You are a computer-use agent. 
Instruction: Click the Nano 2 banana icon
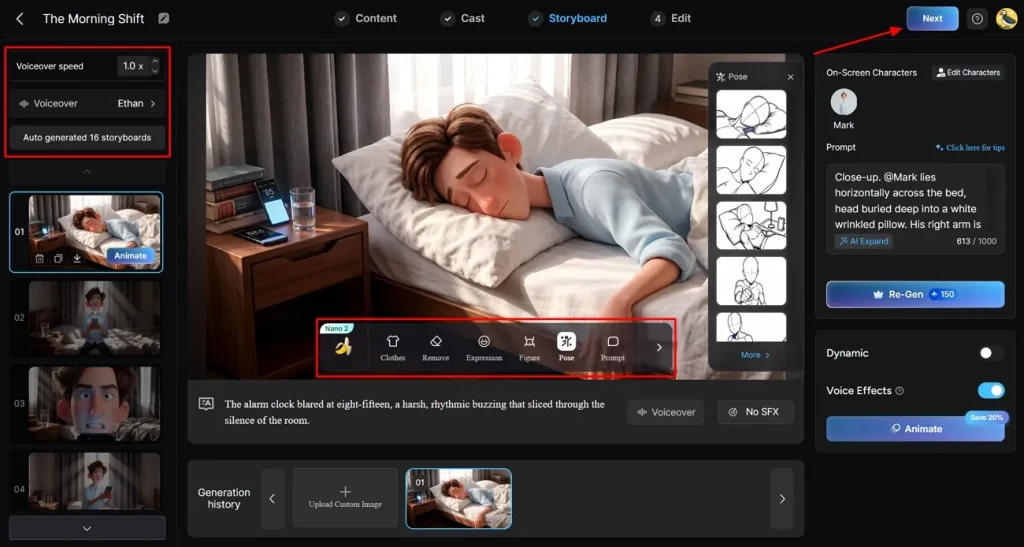pos(343,346)
